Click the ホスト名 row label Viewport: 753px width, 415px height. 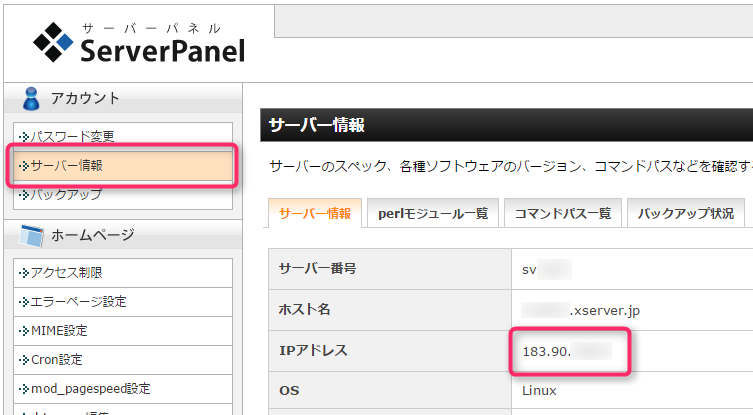click(x=304, y=309)
